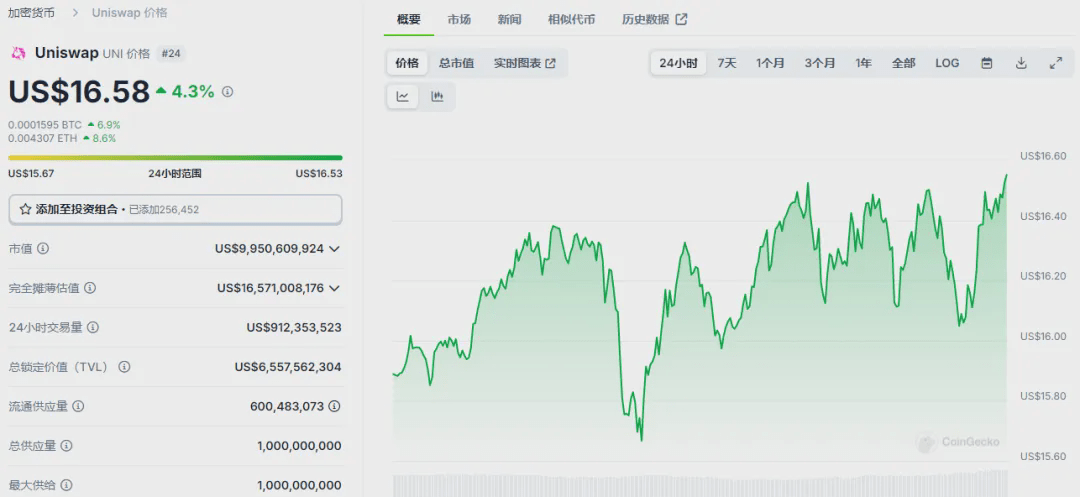Go to 加密货币 breadcrumb link
This screenshot has width=1080, height=497.
coord(31,12)
